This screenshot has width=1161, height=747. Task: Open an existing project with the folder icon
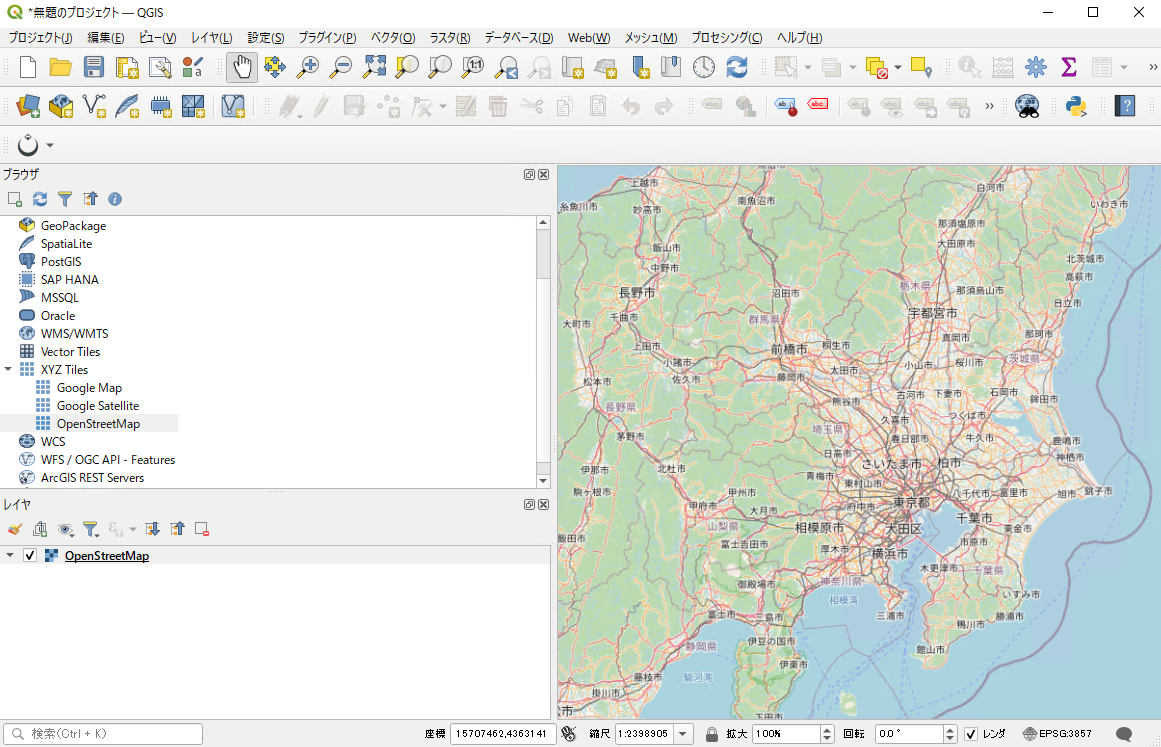pyautogui.click(x=60, y=67)
